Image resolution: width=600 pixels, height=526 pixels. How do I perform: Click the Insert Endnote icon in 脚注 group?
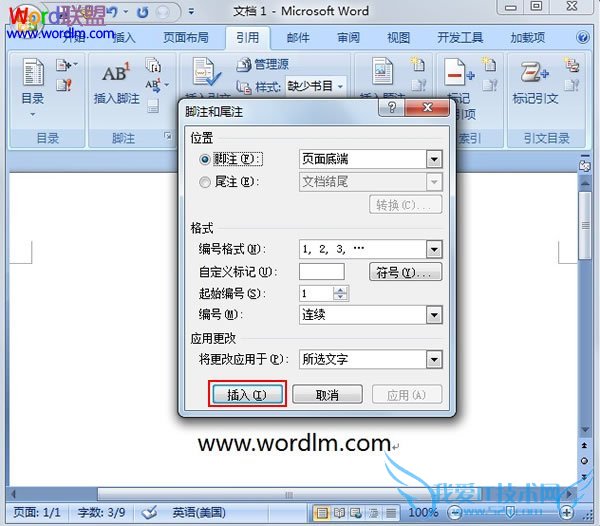tap(153, 65)
